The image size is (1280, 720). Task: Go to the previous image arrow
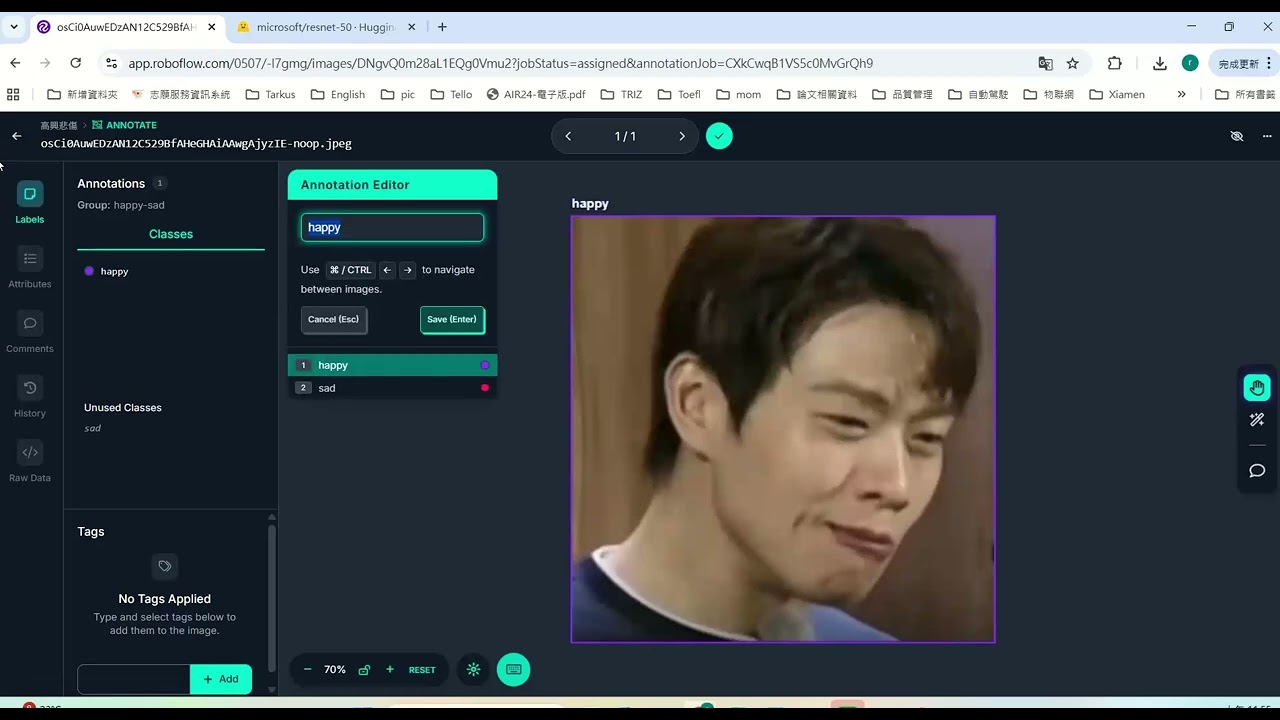point(568,136)
